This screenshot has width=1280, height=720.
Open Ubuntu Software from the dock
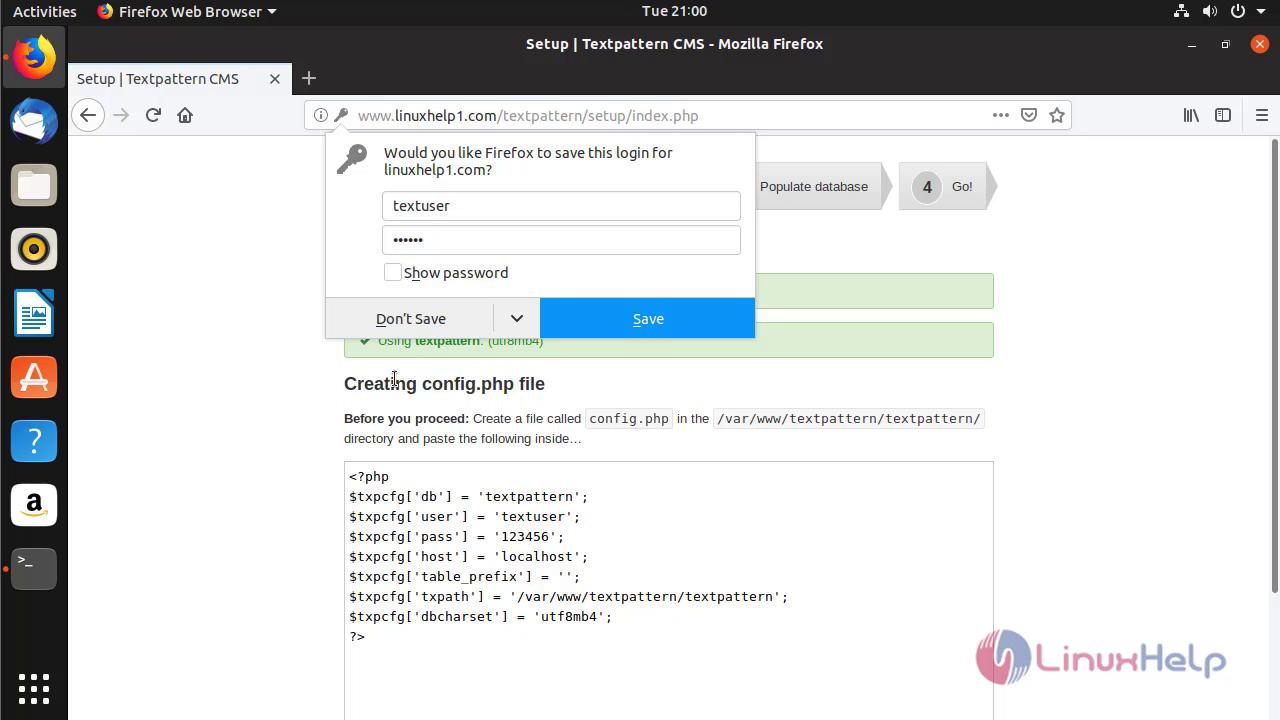click(x=34, y=377)
